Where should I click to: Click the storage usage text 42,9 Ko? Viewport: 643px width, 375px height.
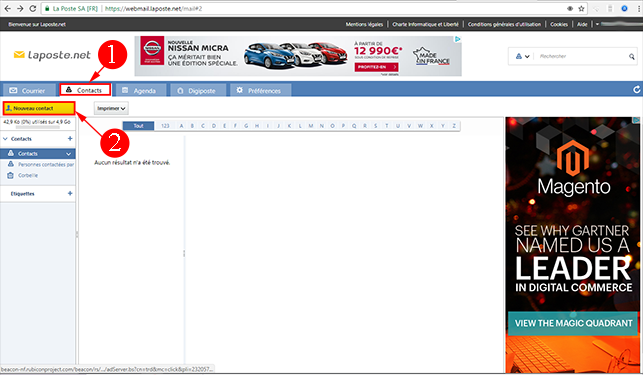click(x=37, y=122)
